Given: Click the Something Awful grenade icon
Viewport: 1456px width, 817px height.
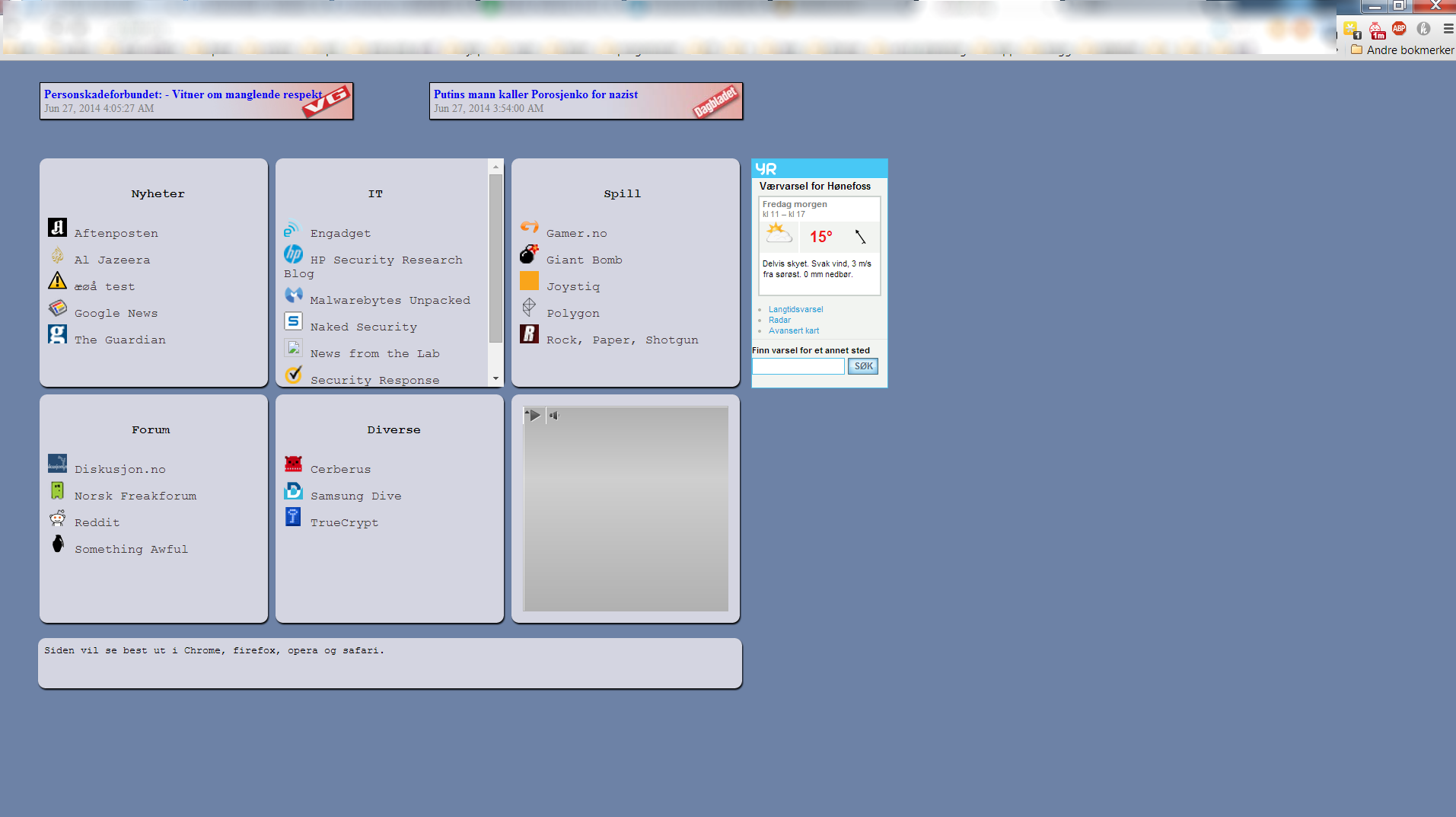Looking at the screenshot, I should click(57, 544).
